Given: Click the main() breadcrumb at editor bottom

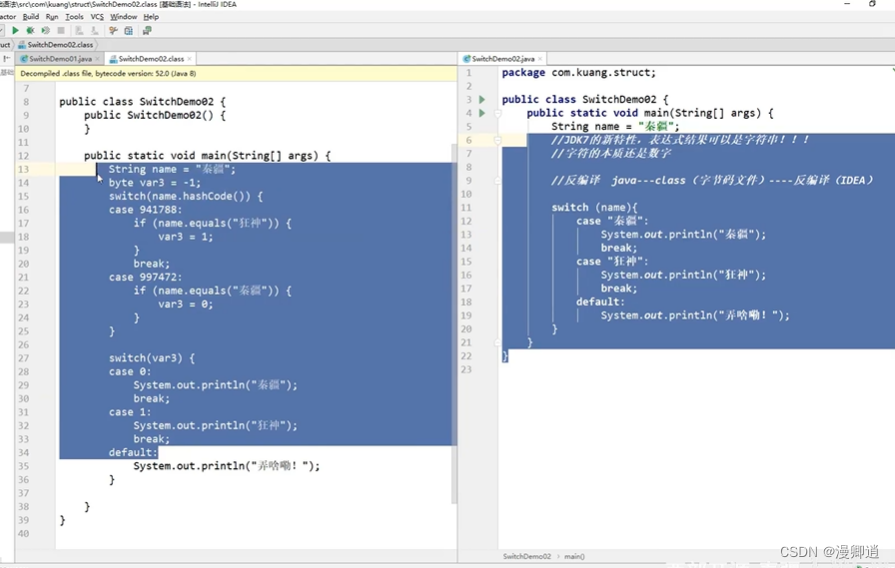Looking at the screenshot, I should 574,556.
